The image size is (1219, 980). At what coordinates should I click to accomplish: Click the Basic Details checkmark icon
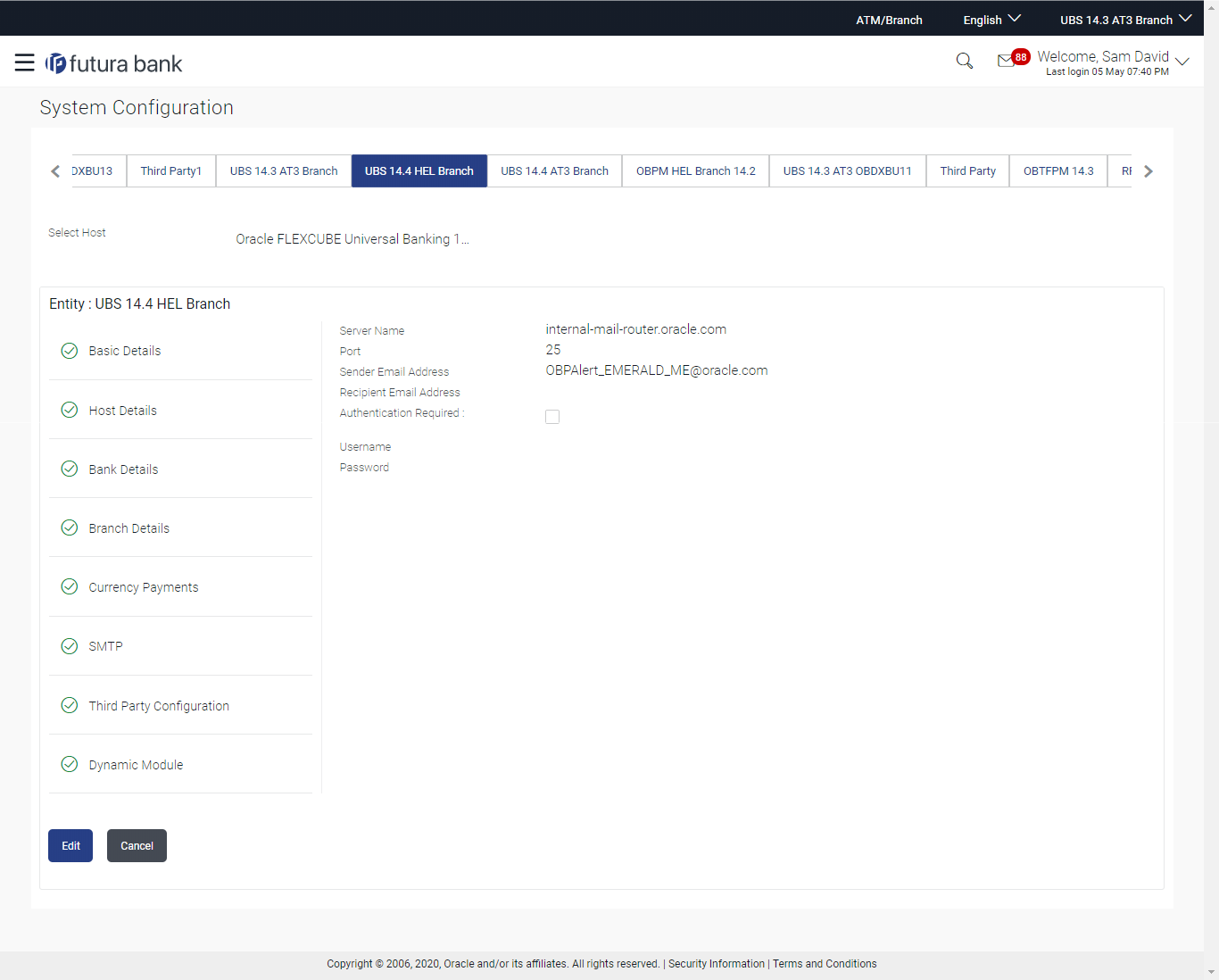70,351
